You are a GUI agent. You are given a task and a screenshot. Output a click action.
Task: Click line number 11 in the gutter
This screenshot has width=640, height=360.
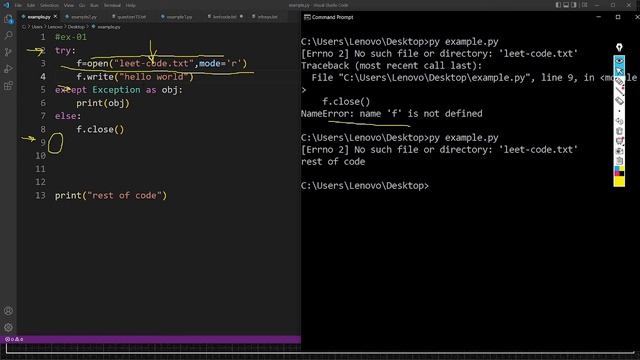[x=40, y=169]
